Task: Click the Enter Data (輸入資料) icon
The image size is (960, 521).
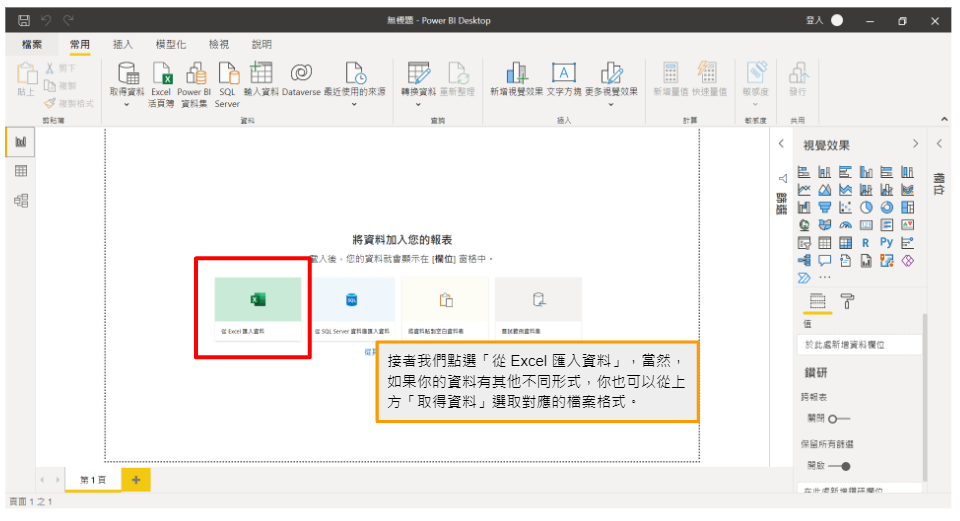Action: pyautogui.click(x=261, y=73)
